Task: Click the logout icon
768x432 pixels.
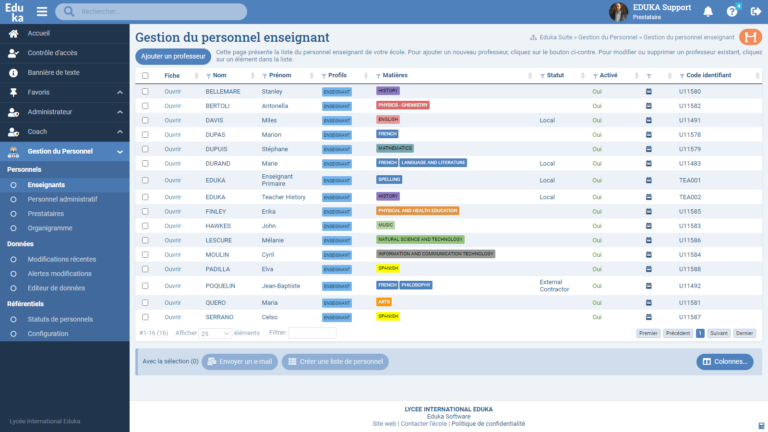Action: click(756, 11)
